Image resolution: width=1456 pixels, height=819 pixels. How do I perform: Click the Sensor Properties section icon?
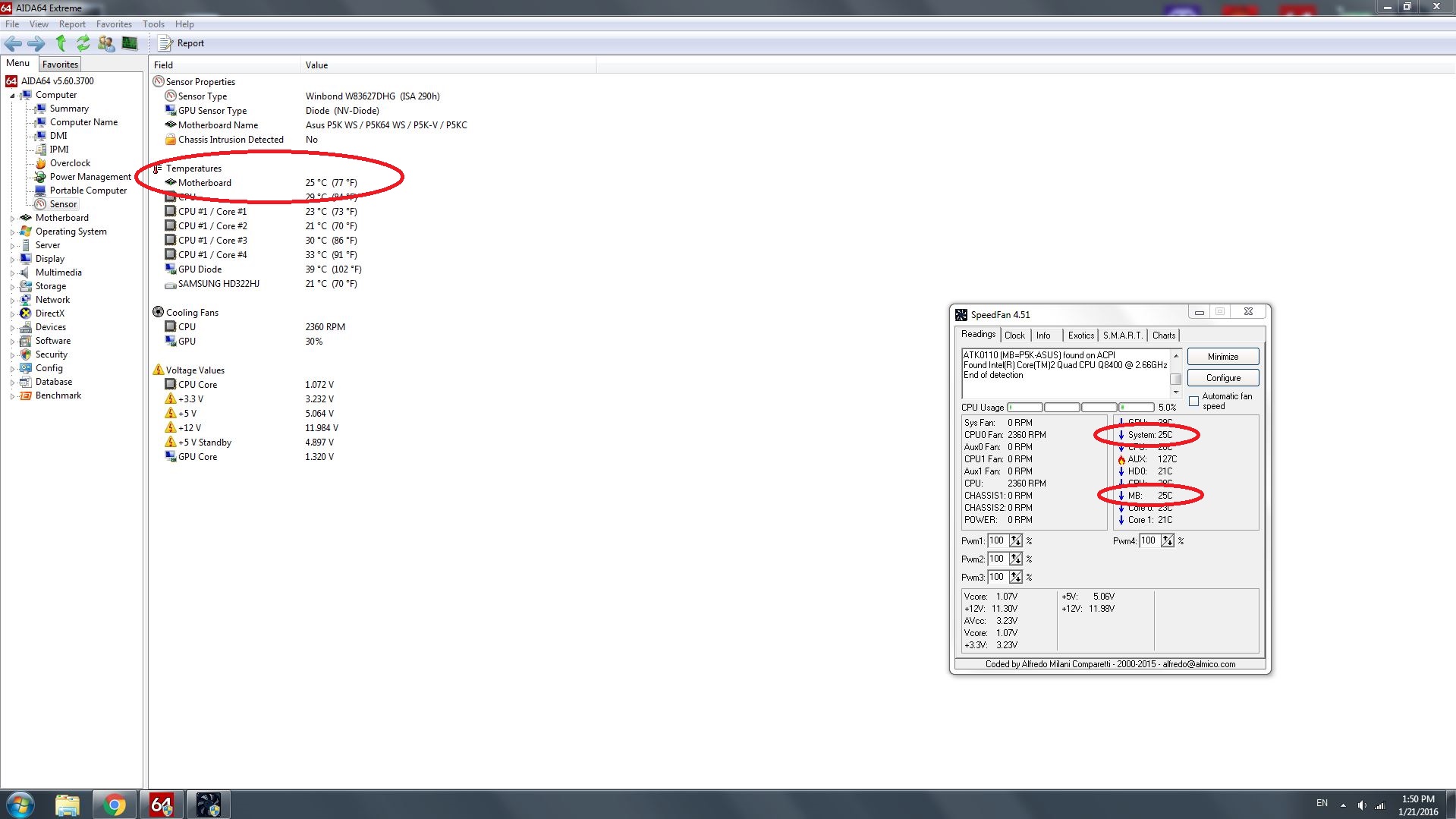159,81
